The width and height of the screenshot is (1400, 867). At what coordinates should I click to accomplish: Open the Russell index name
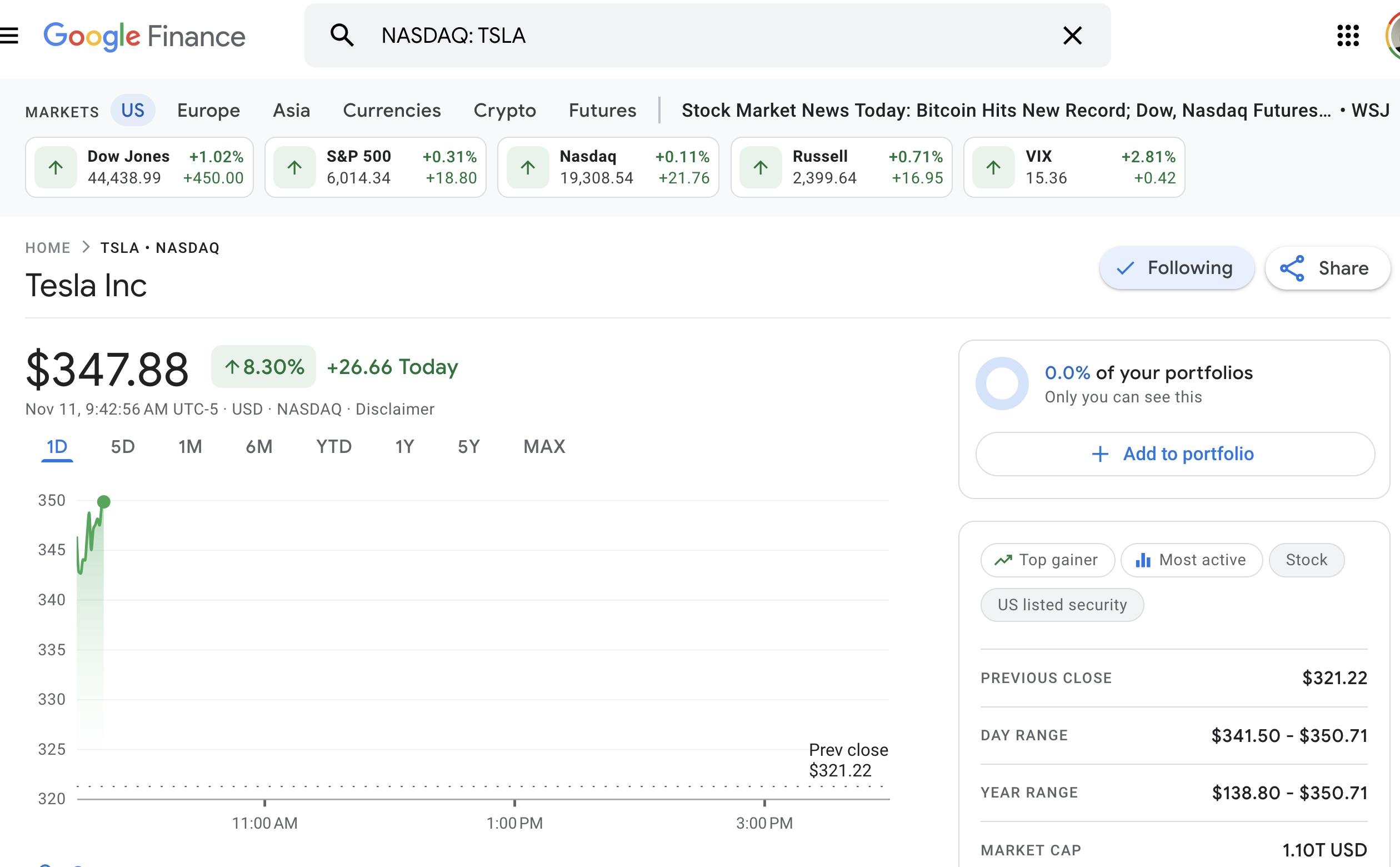click(820, 157)
